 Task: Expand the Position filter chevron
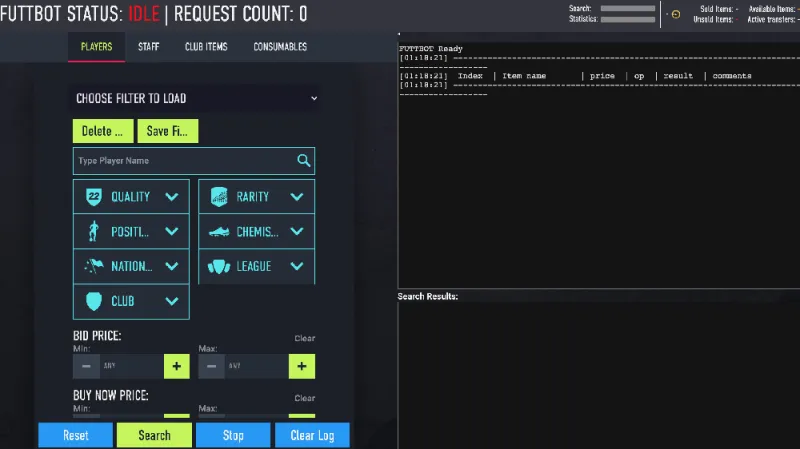tap(172, 232)
